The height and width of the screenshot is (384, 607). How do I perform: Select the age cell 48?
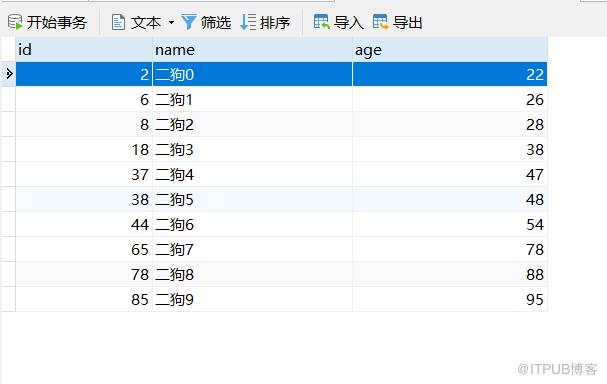tap(450, 199)
